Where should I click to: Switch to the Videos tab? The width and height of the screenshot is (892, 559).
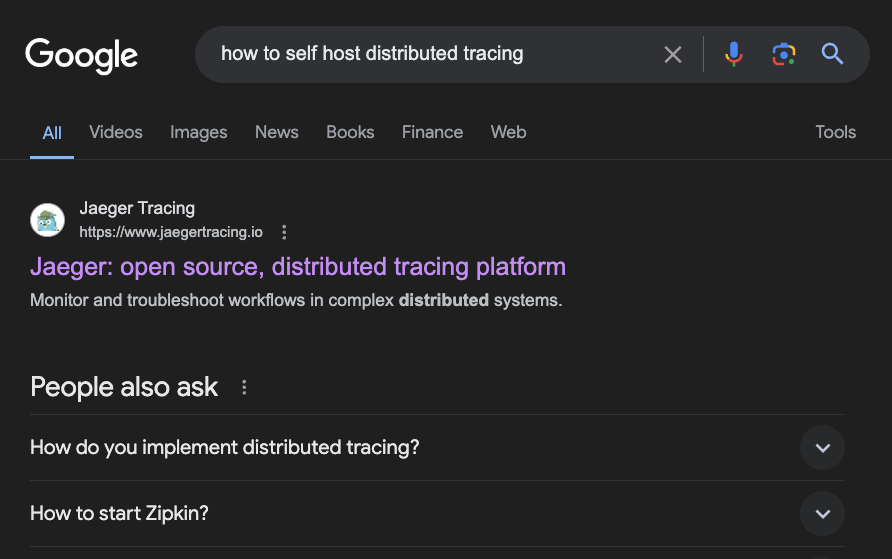coord(116,132)
